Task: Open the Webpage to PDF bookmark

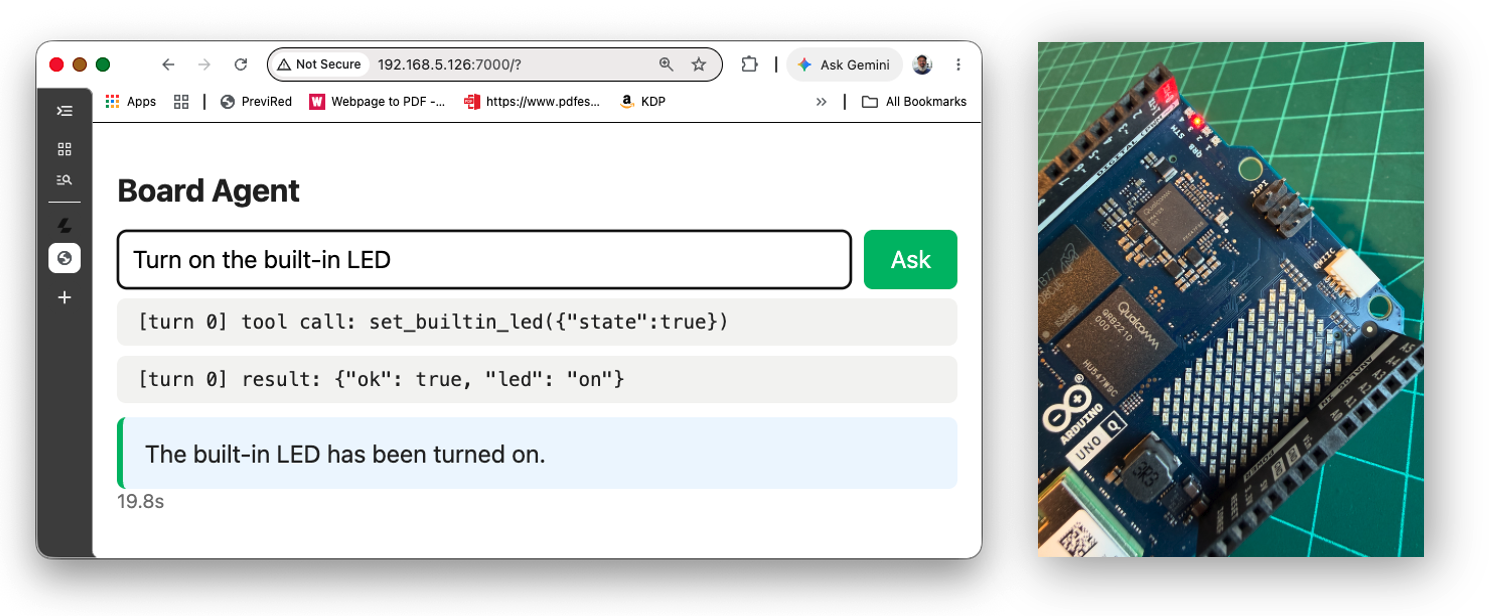Action: pyautogui.click(x=378, y=101)
